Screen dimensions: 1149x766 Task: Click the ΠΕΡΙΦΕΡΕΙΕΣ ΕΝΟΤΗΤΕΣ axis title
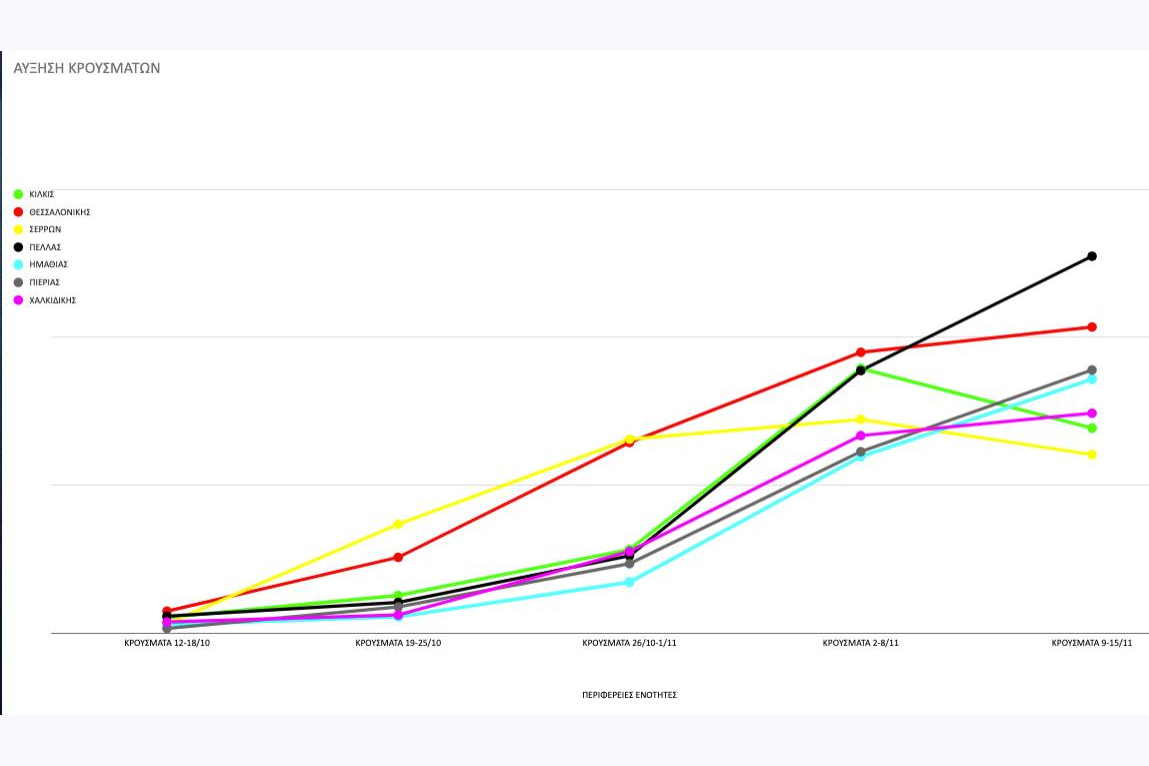coord(629,694)
